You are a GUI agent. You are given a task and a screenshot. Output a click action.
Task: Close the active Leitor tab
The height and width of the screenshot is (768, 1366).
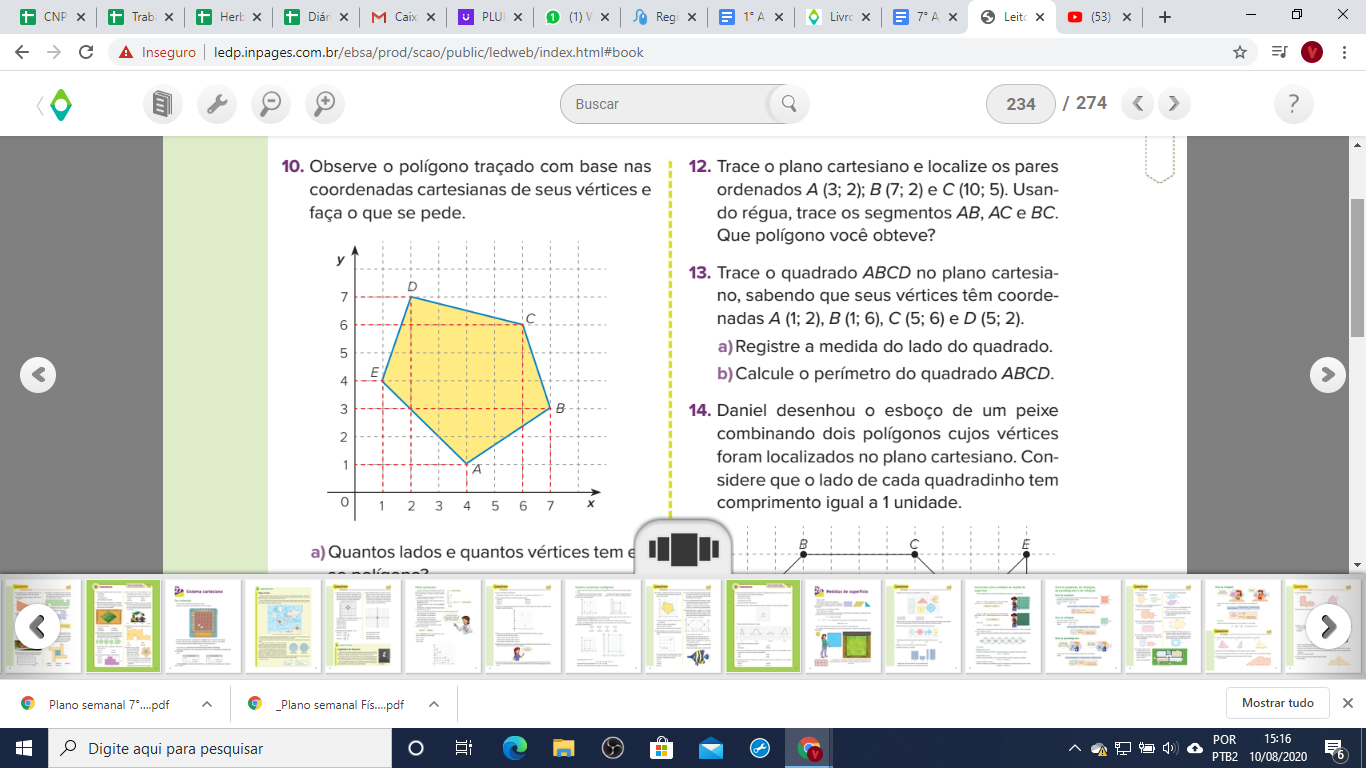pos(1042,17)
